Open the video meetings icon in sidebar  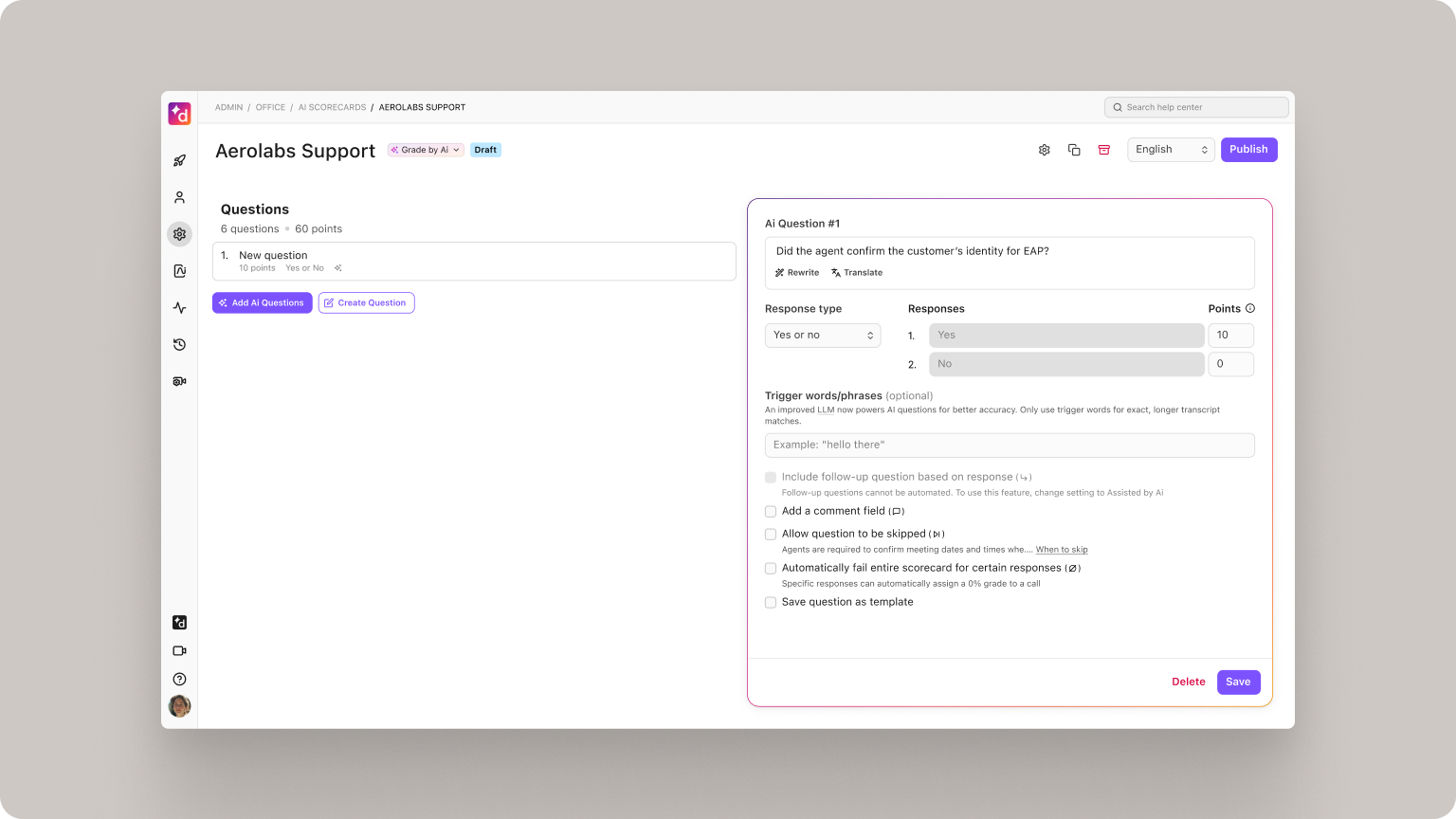pyautogui.click(x=179, y=651)
